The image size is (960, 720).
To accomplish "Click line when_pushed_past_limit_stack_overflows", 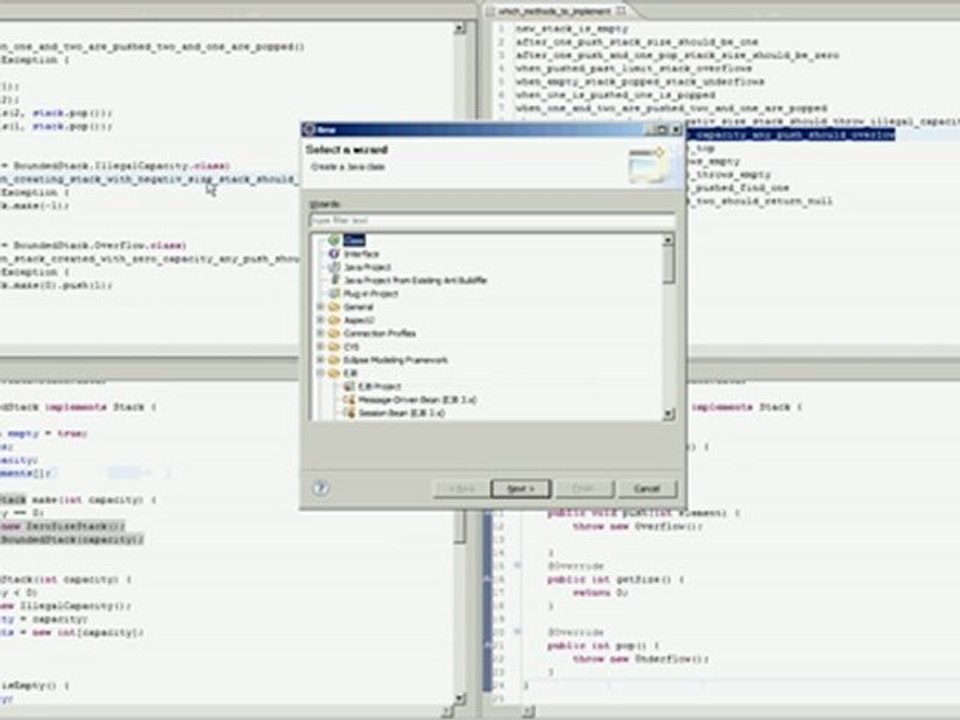I will [633, 68].
